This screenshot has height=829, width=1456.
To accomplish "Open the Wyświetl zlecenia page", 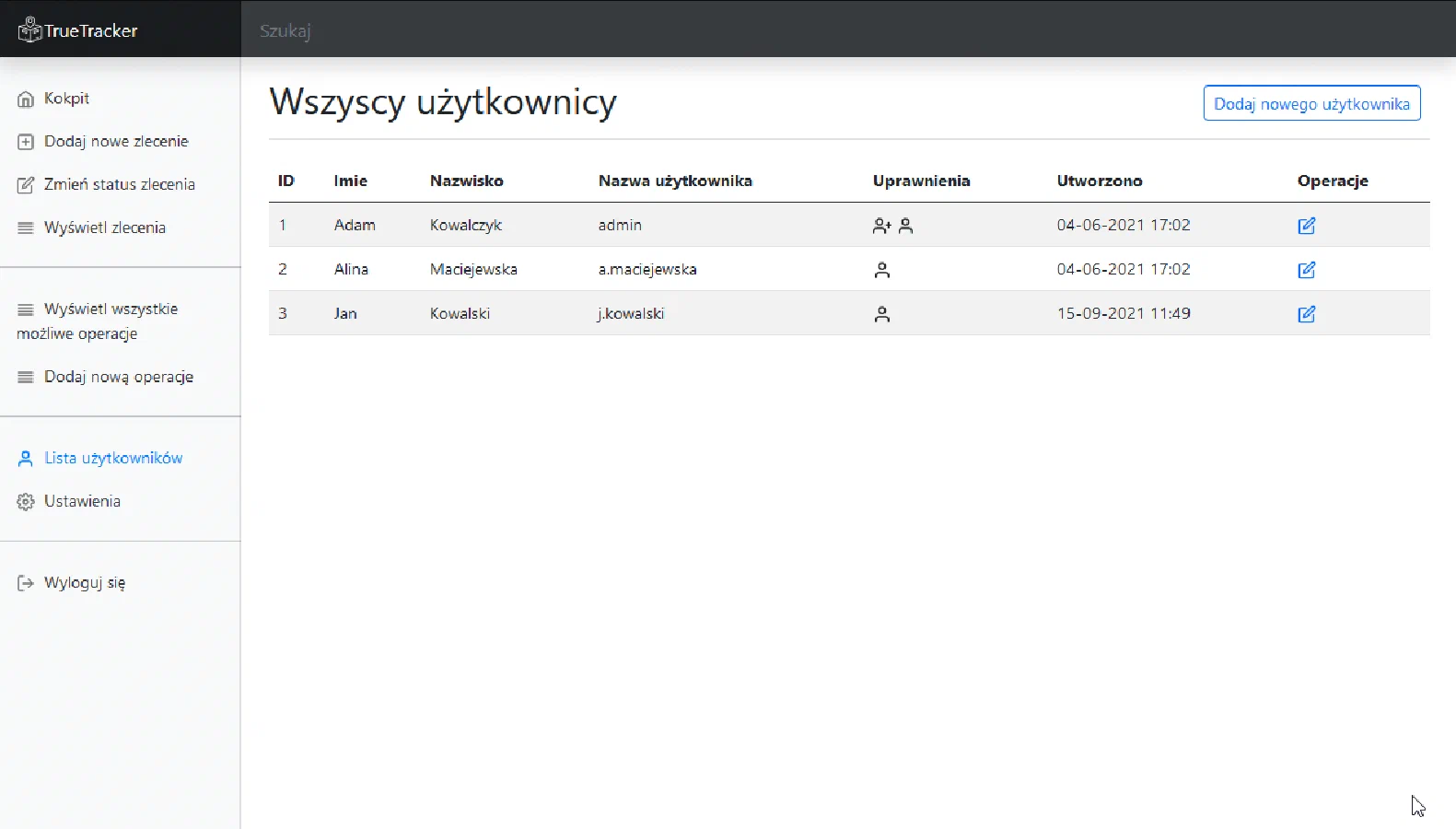I will tap(104, 228).
